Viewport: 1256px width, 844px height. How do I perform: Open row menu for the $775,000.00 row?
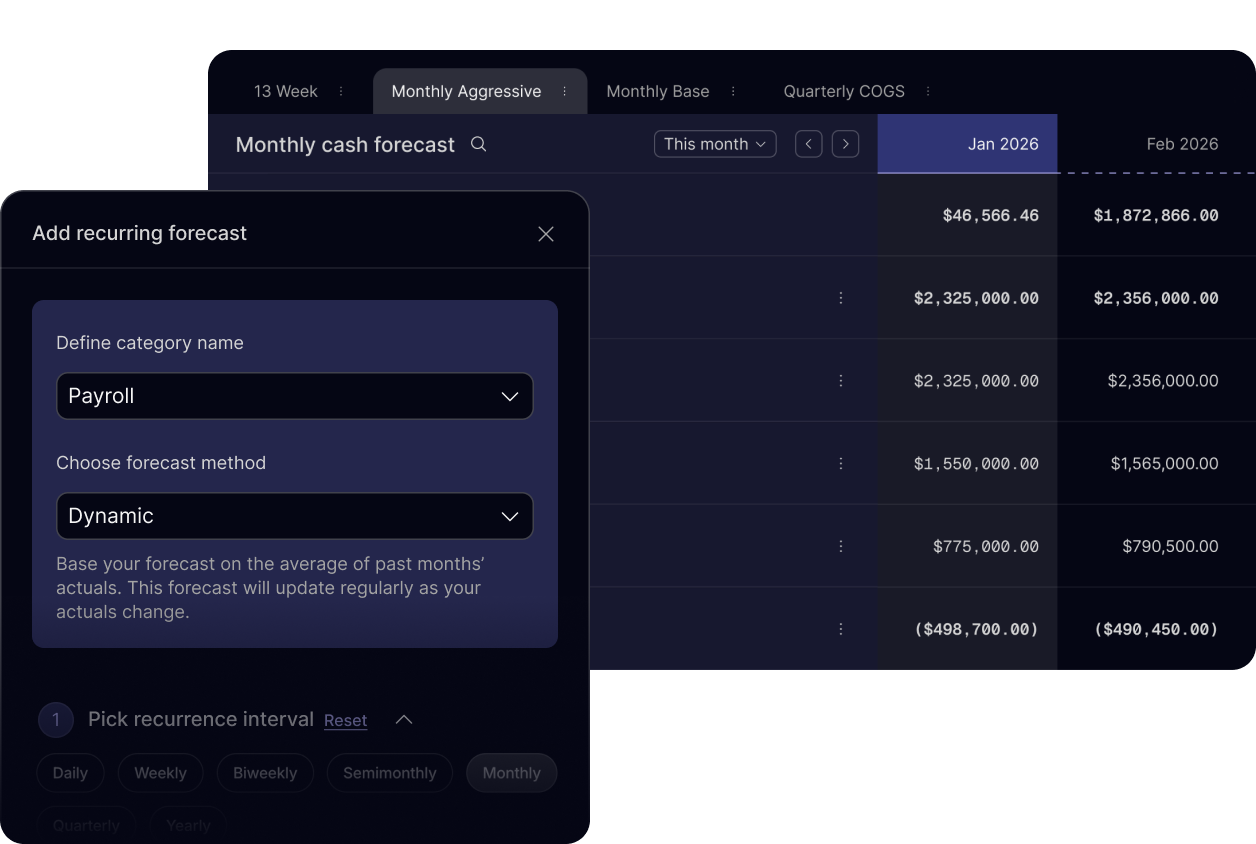tap(841, 546)
